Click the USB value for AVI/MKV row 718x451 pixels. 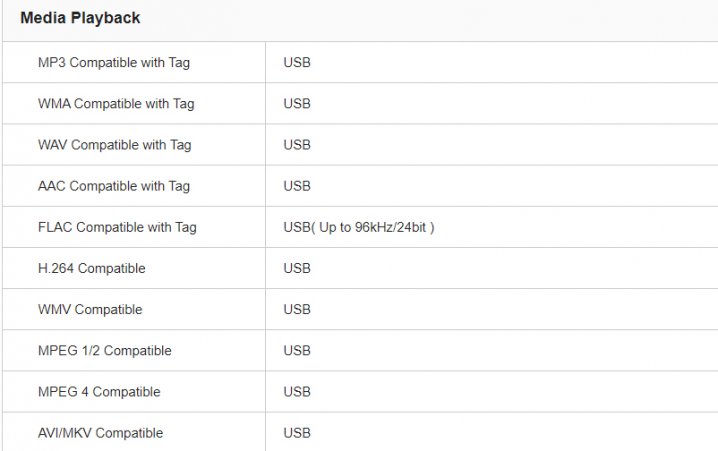tap(297, 433)
